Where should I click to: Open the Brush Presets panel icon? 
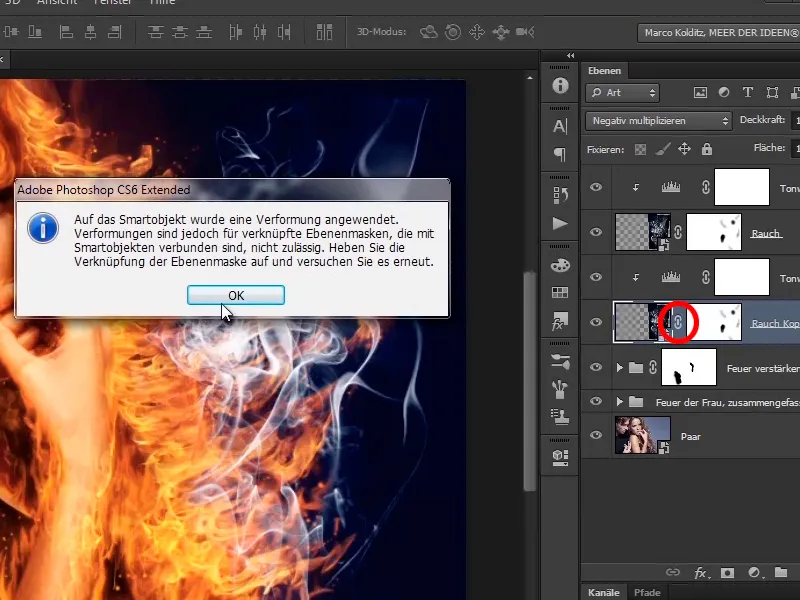coord(560,362)
